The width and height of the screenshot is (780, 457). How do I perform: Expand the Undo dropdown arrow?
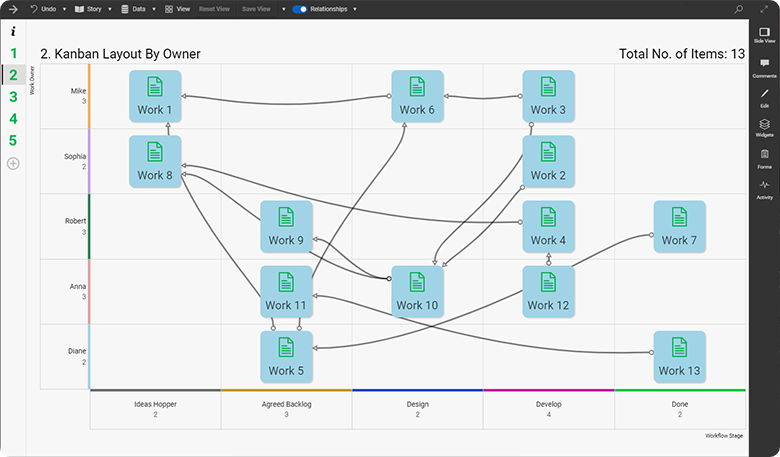65,8
